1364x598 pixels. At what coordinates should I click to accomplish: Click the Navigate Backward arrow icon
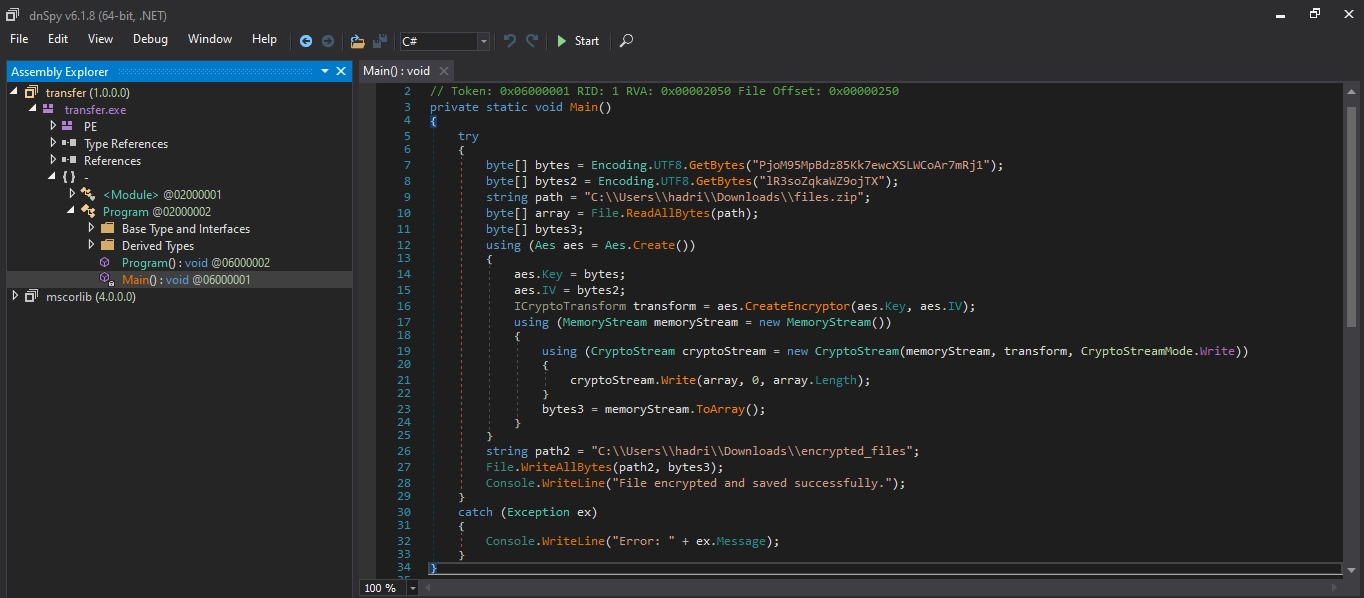[x=306, y=41]
